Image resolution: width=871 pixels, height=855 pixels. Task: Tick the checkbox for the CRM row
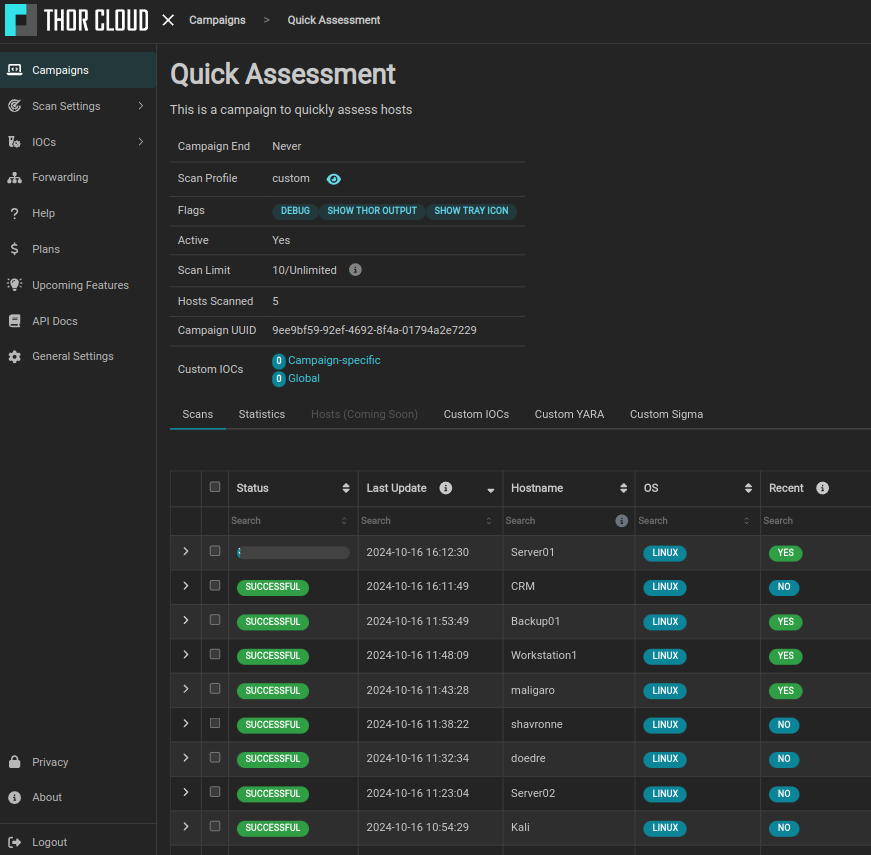tap(215, 586)
